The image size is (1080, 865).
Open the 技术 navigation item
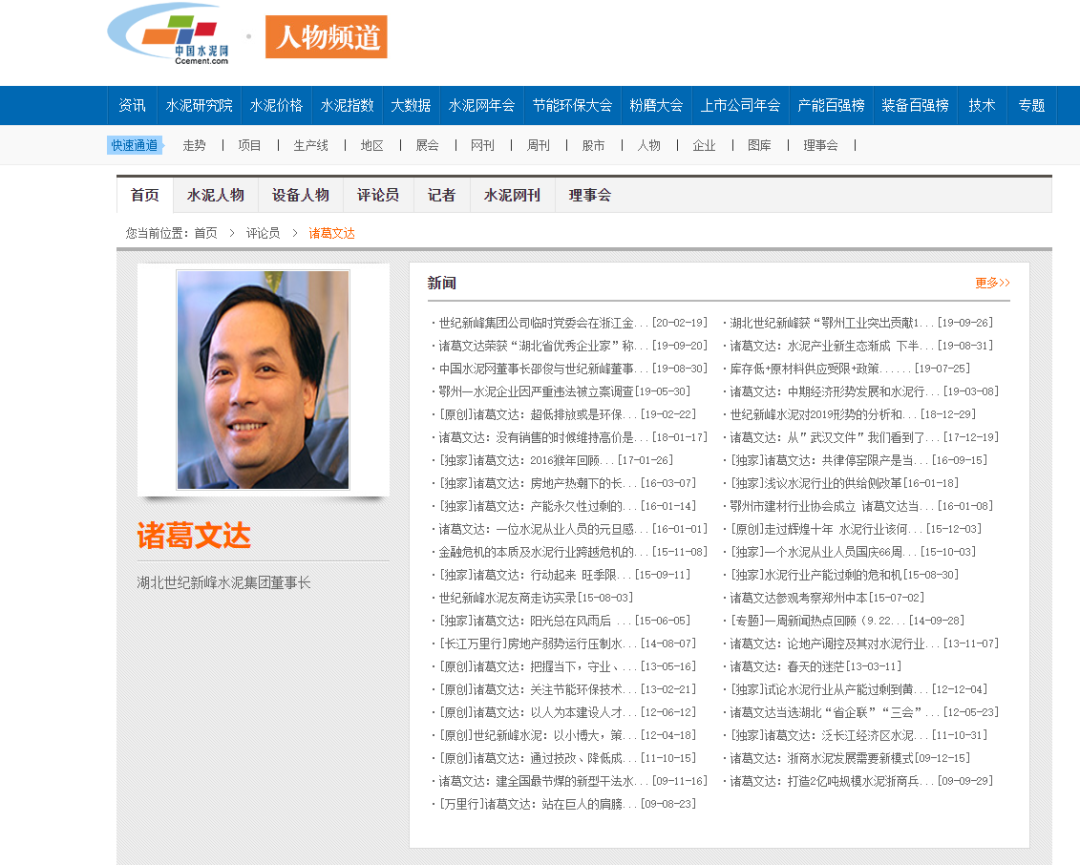[x=982, y=105]
